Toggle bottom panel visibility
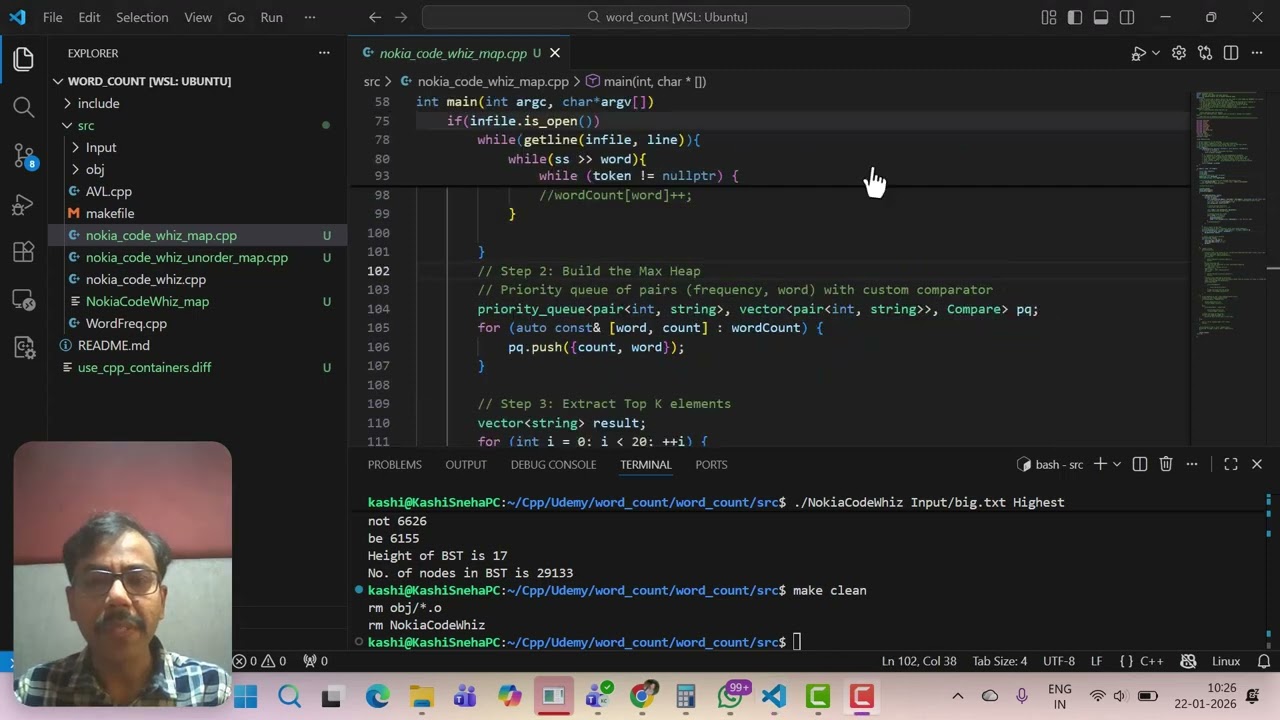Screen dimensions: 1280x720 [x=1101, y=17]
